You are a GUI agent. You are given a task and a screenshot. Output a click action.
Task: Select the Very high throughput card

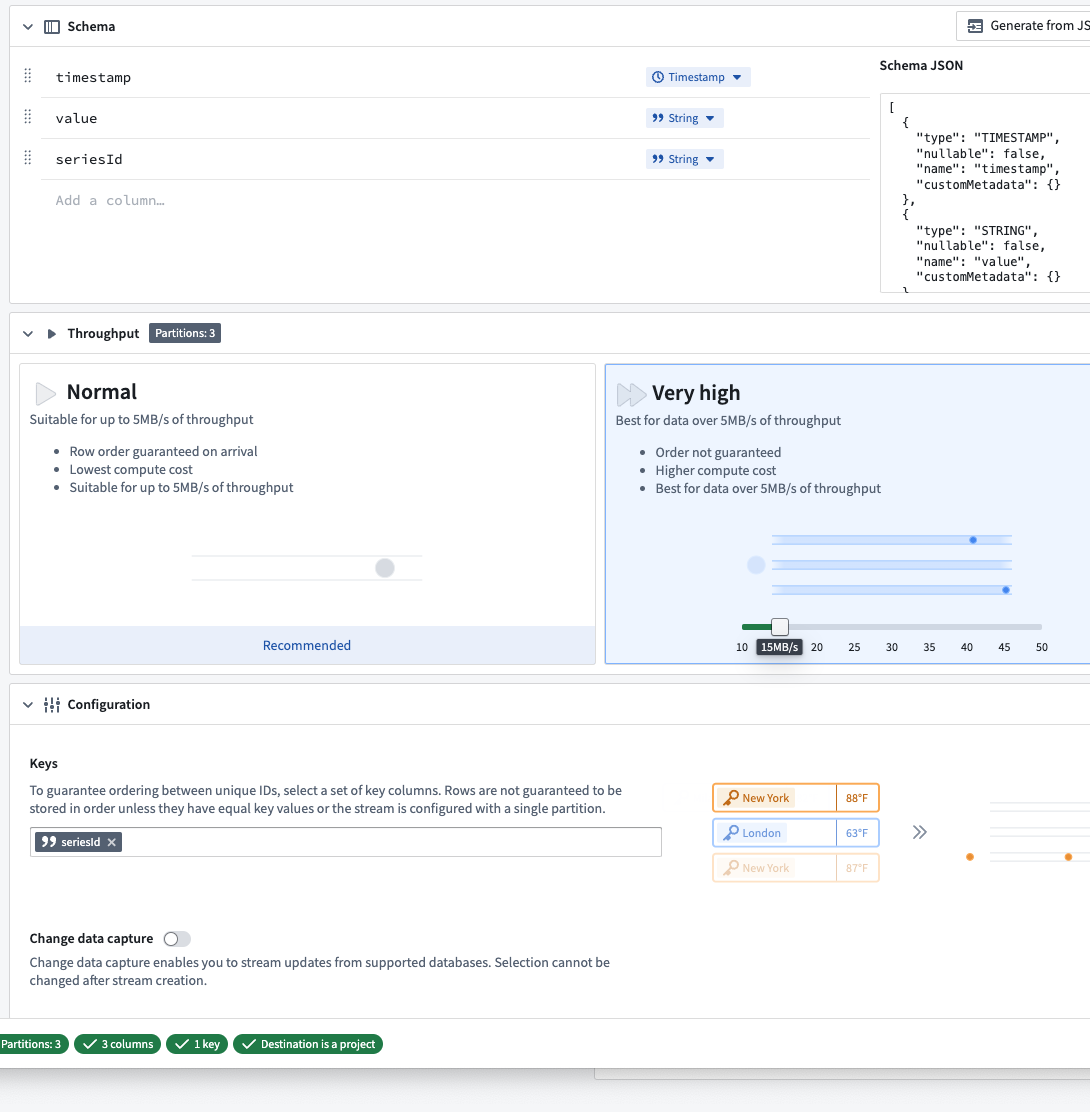click(x=847, y=514)
